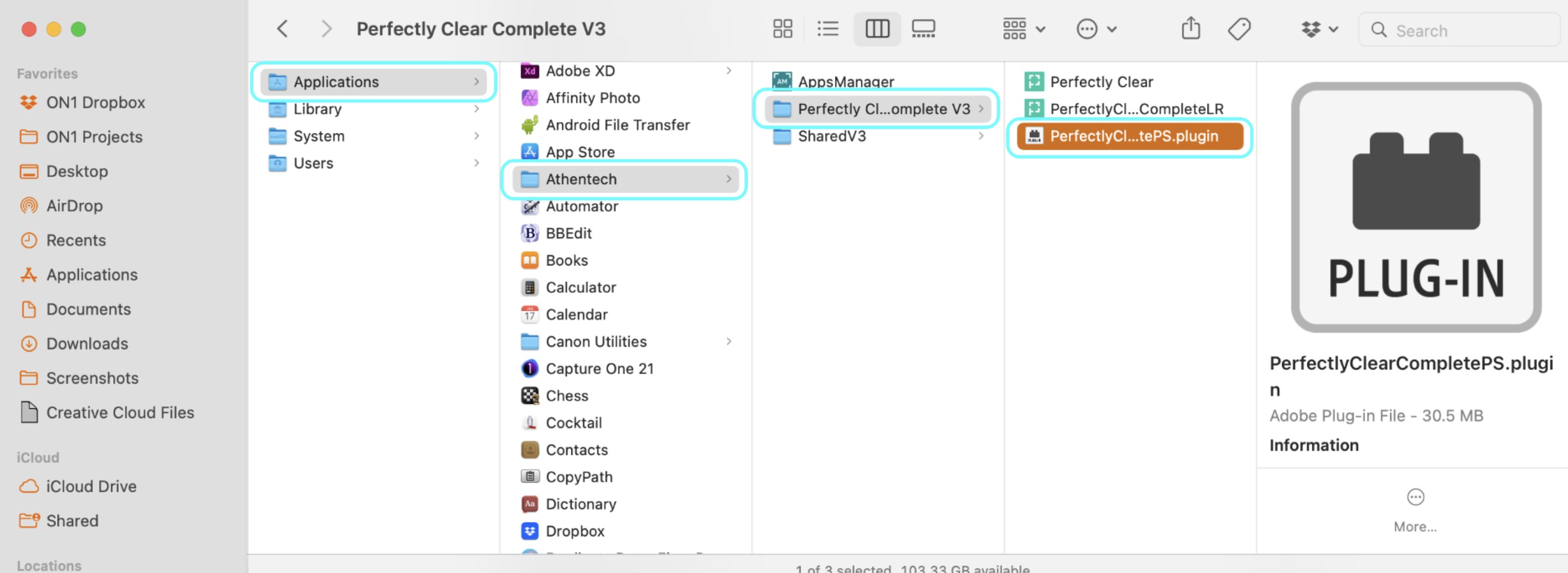Open iCloud Drive in the sidebar

(91, 486)
